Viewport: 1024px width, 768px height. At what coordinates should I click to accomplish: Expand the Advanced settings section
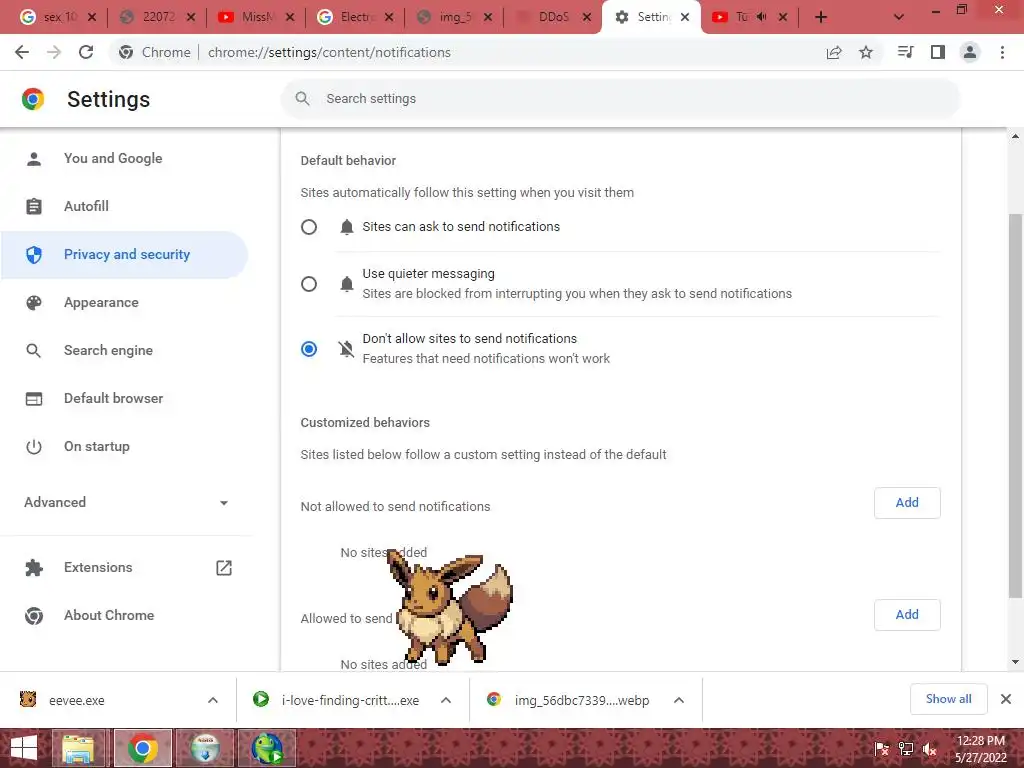point(125,502)
